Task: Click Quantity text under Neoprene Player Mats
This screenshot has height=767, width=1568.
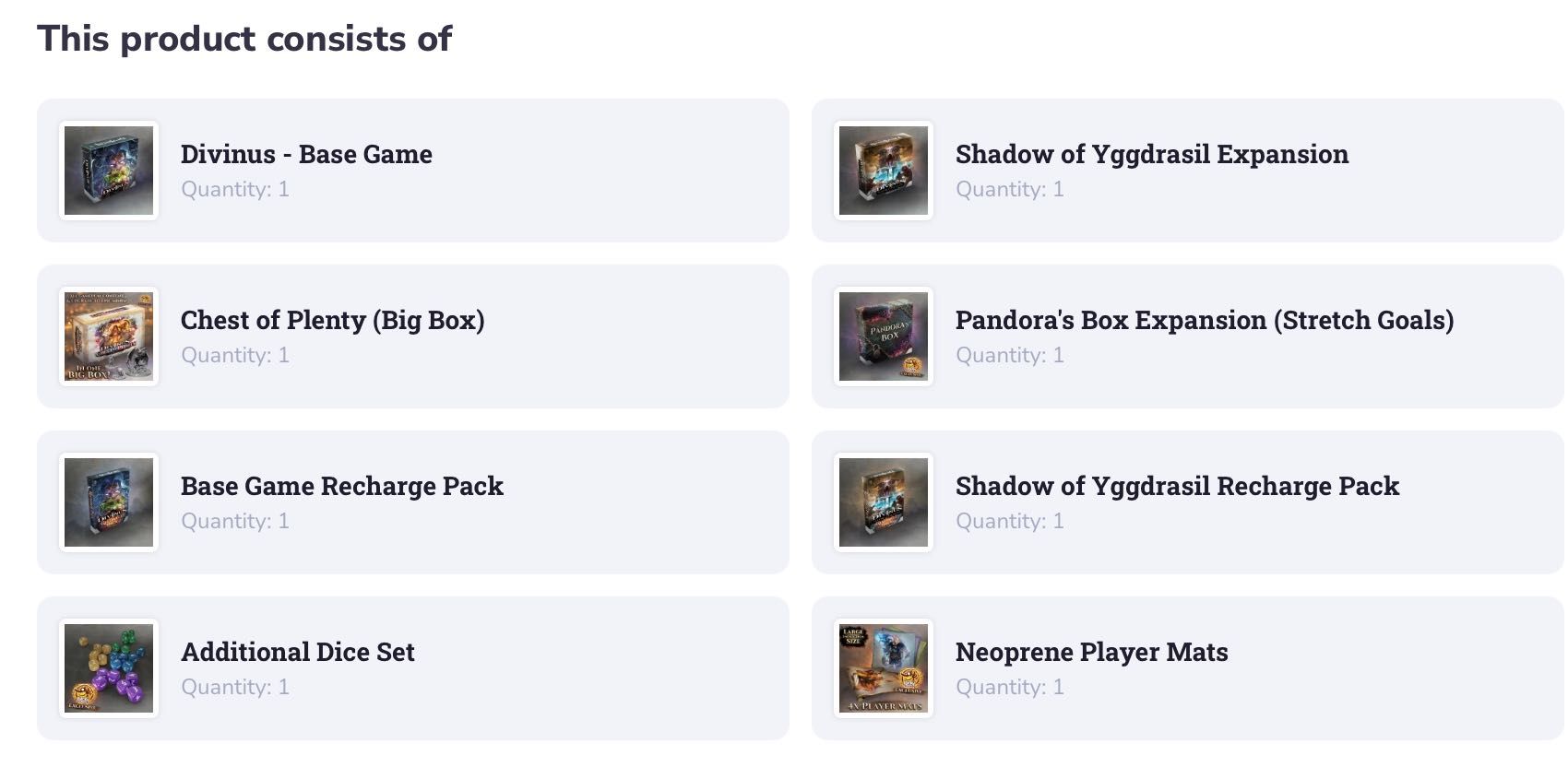Action: [x=1010, y=687]
